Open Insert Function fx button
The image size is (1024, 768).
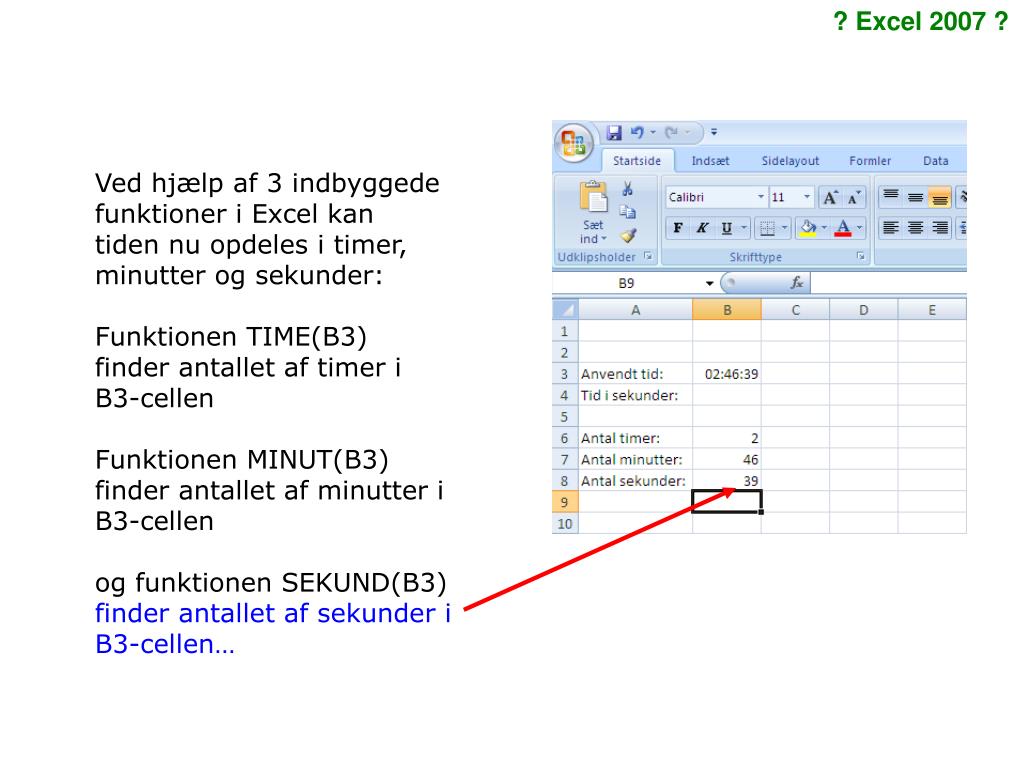tap(796, 283)
